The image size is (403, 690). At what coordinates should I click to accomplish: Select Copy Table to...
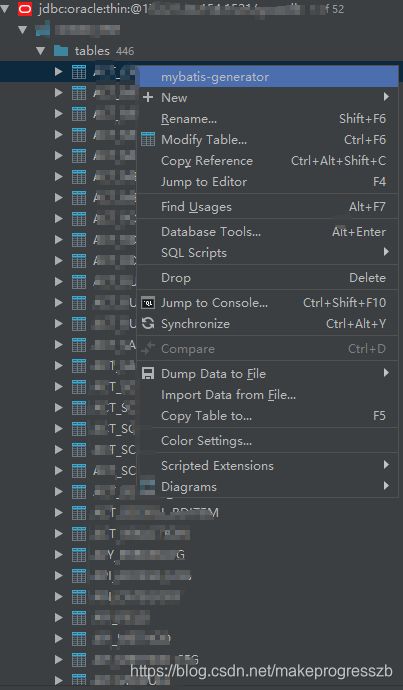pos(269,416)
